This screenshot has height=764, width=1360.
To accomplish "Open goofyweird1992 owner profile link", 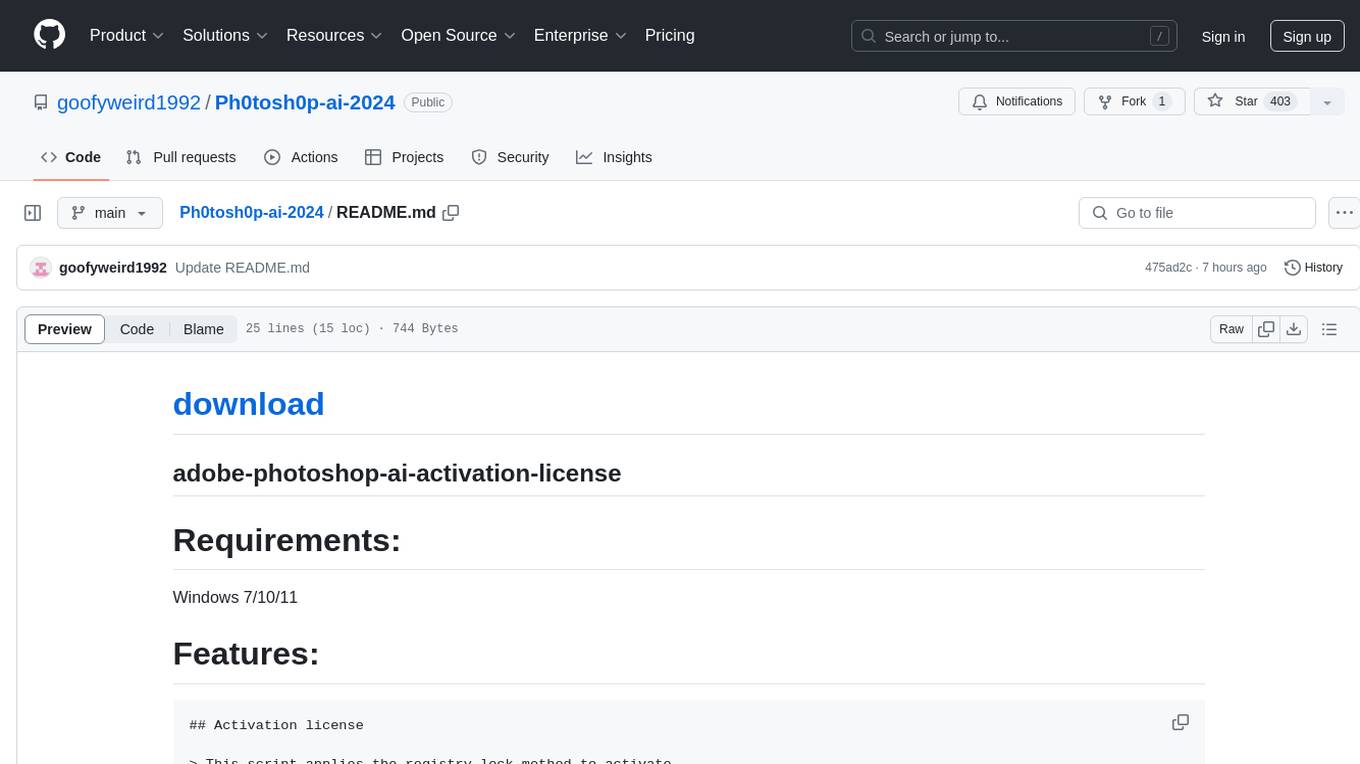I will pos(129,102).
